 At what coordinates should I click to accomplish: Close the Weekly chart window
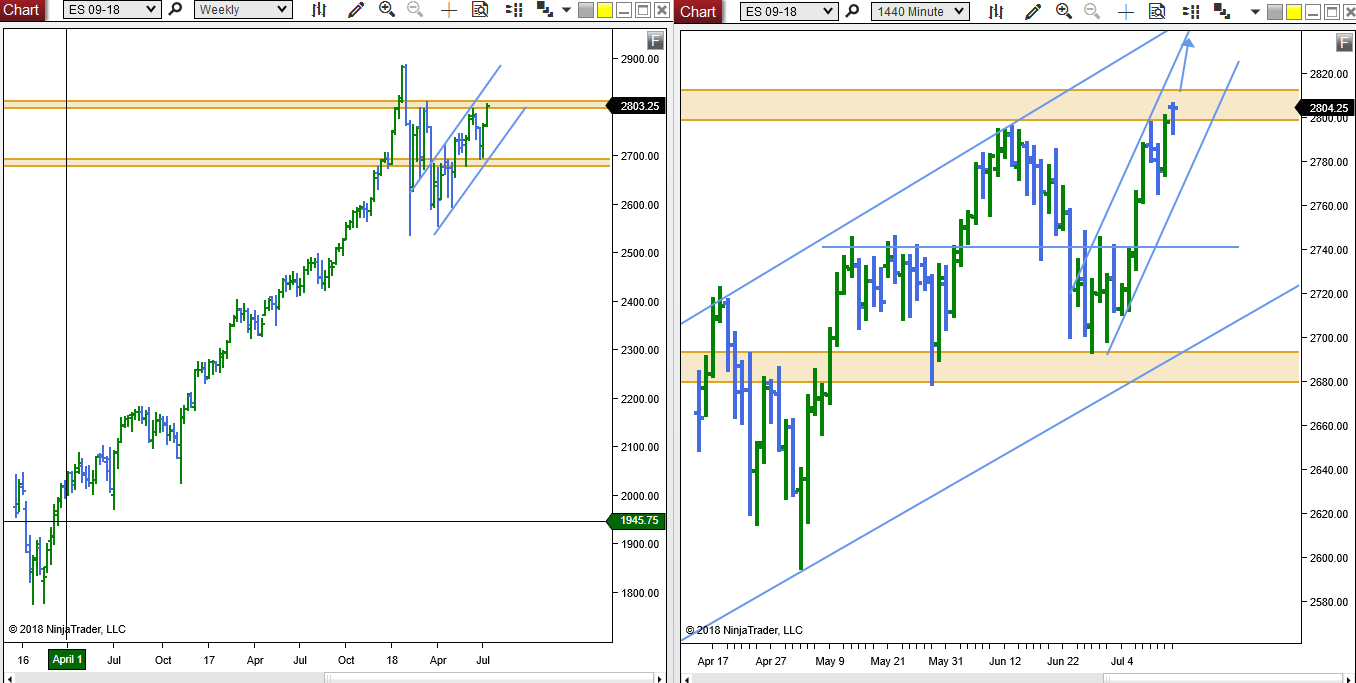click(x=662, y=10)
